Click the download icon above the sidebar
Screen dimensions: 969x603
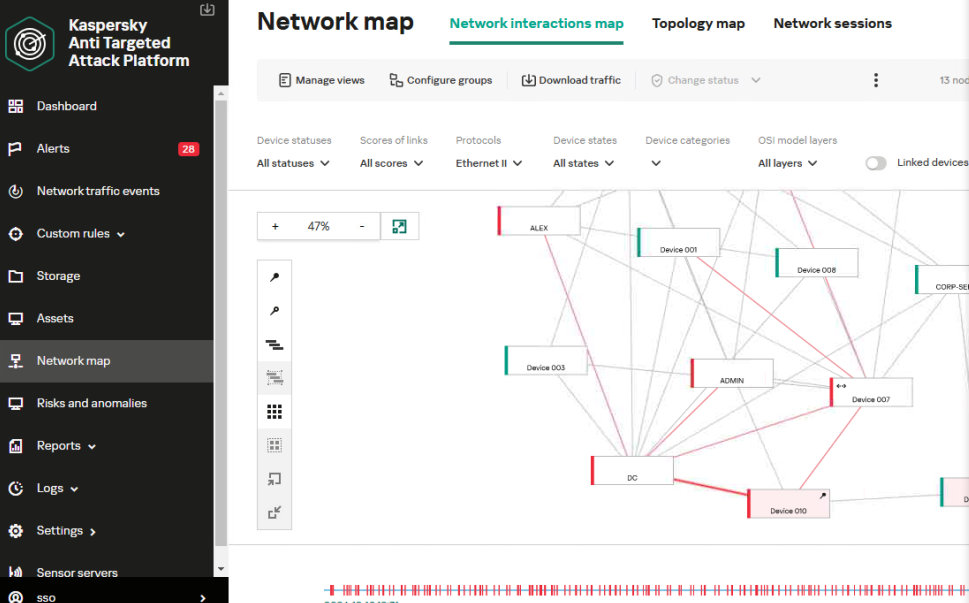[x=207, y=9]
